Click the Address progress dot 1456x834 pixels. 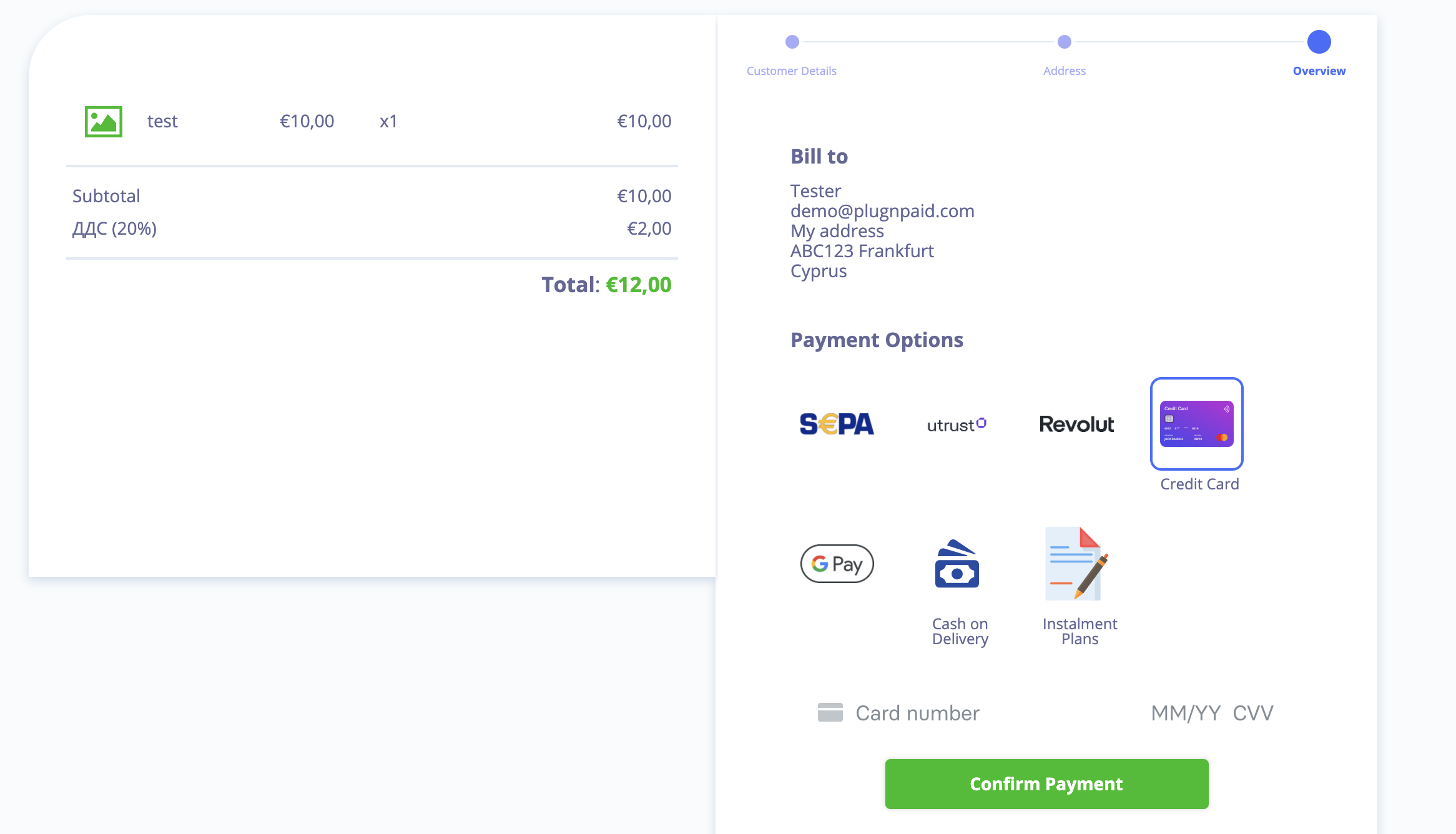(x=1065, y=42)
